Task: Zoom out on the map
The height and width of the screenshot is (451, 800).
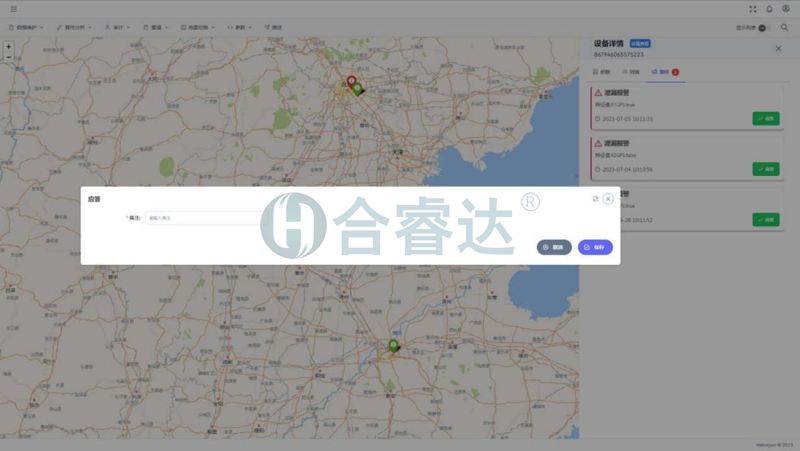Action: point(9,57)
